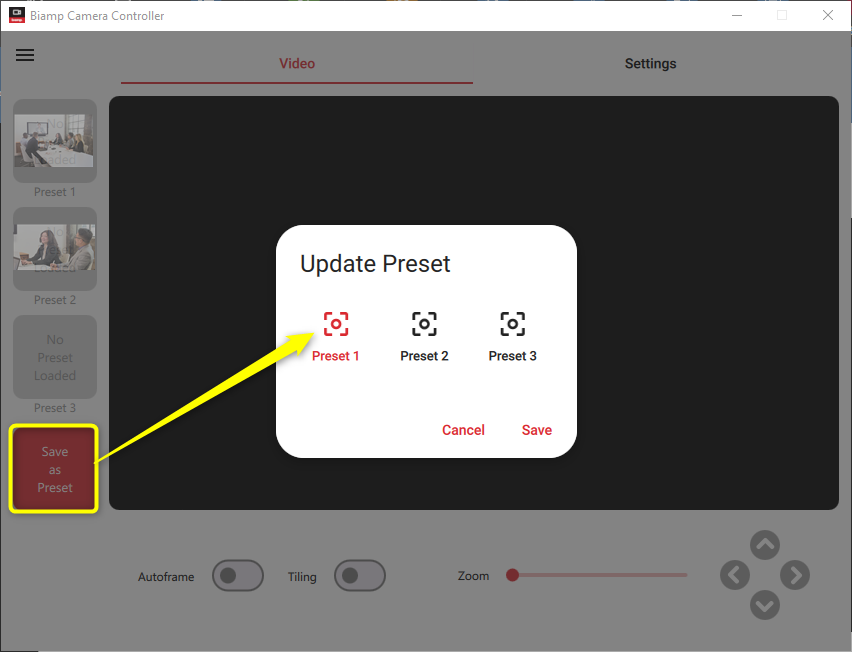Enable the Tiling switch
This screenshot has height=652, width=852.
click(x=360, y=576)
